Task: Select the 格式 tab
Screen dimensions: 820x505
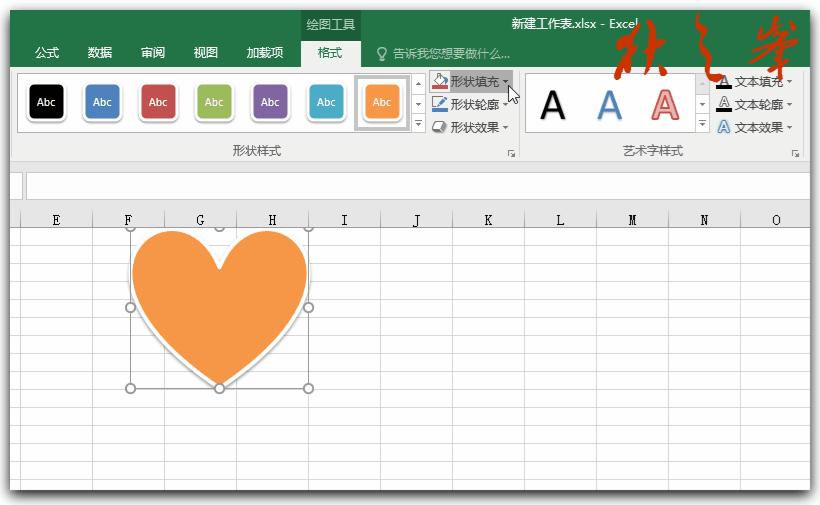Action: click(x=330, y=53)
